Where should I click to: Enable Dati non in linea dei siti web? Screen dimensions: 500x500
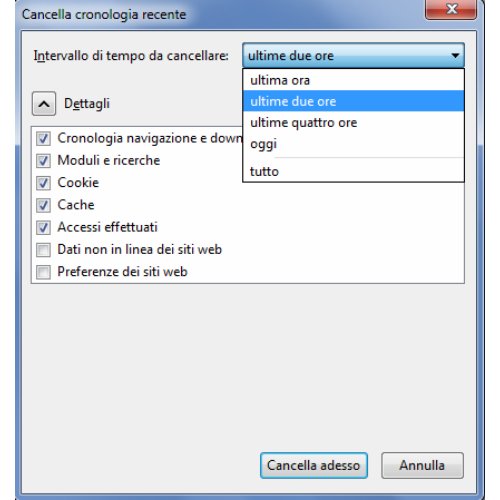pos(43,250)
